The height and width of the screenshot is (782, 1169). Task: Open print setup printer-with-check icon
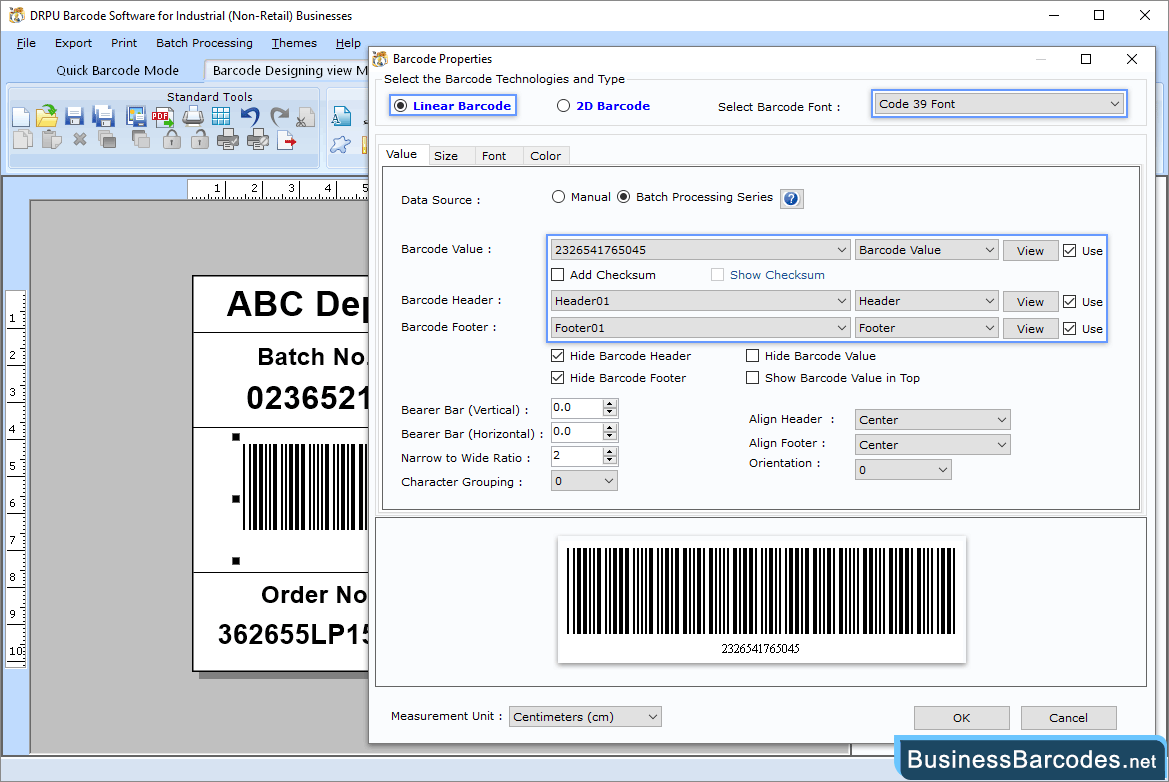click(x=227, y=139)
